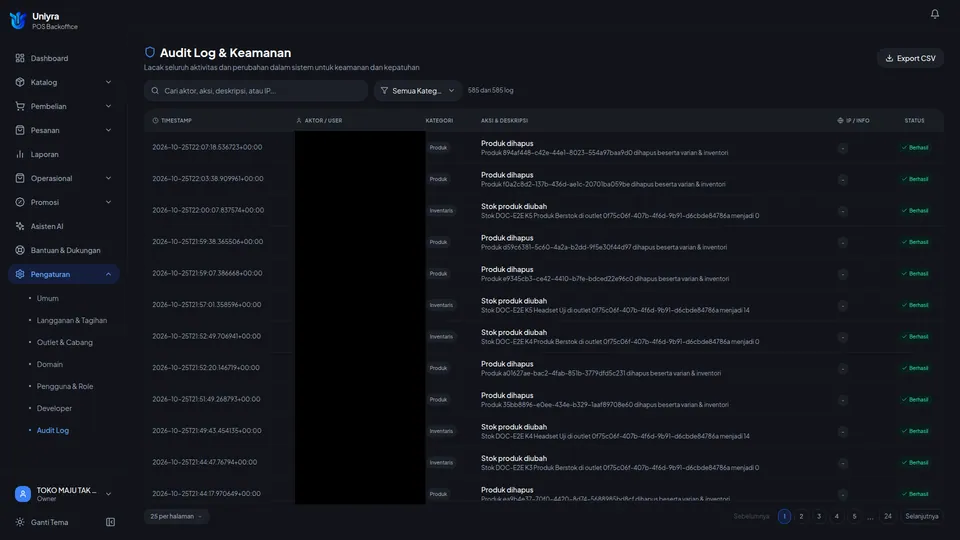This screenshot has height=540, width=960.
Task: Click the Promosi icon in sidebar
Action: (20, 202)
